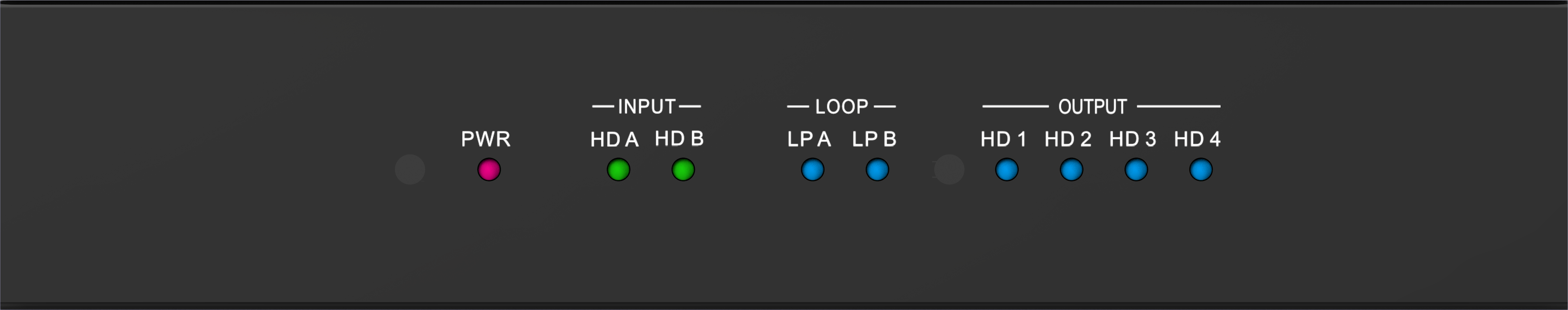Viewport: 1568px width, 310px height.
Task: Click the blue HD 1 output LED
Action: click(x=1007, y=169)
